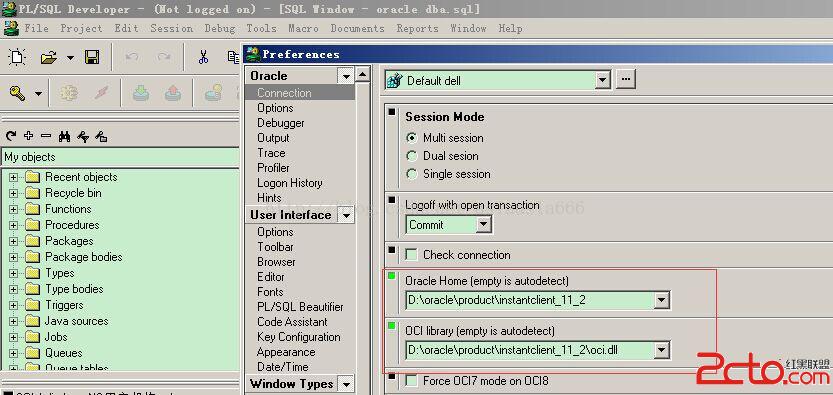The image size is (833, 395).
Task: Click the PL/SQL Developer menu bar app icon
Action: click(11, 28)
